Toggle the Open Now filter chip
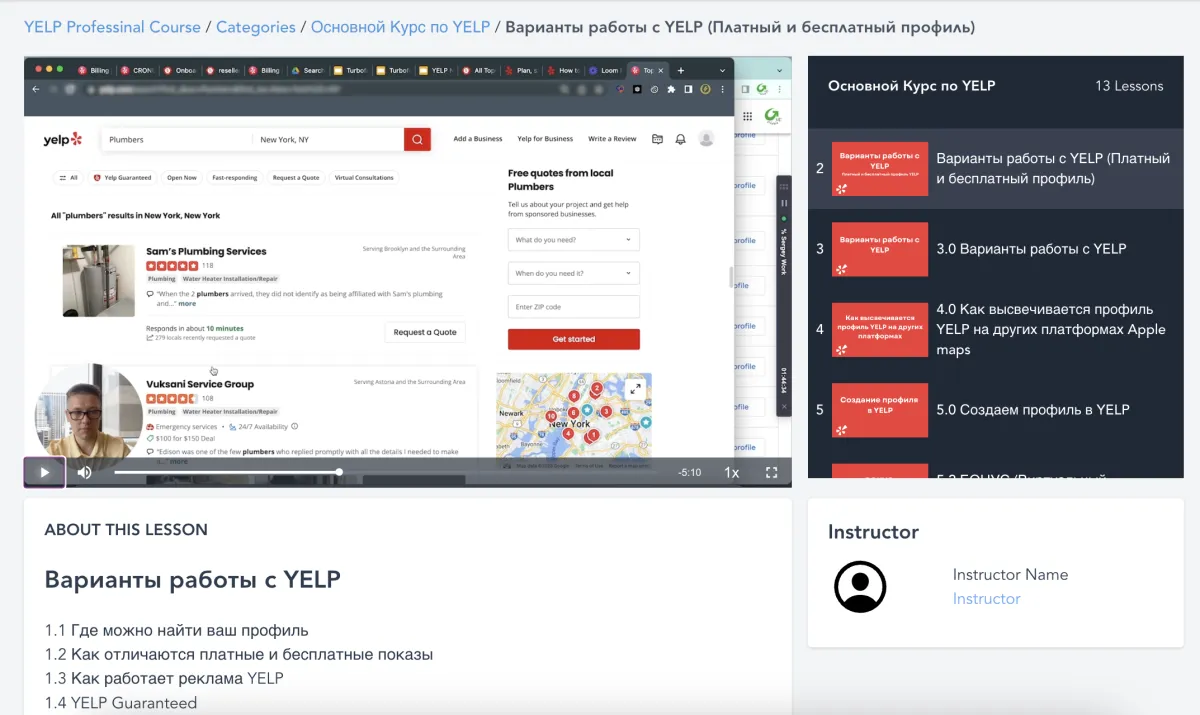Image resolution: width=1200 pixels, height=715 pixels. 182,177
